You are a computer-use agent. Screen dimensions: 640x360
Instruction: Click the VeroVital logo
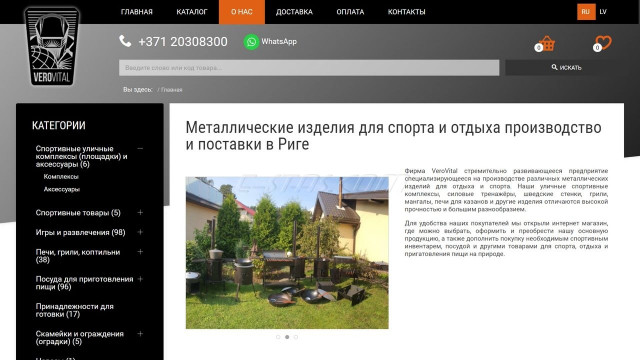pyautogui.click(x=52, y=46)
